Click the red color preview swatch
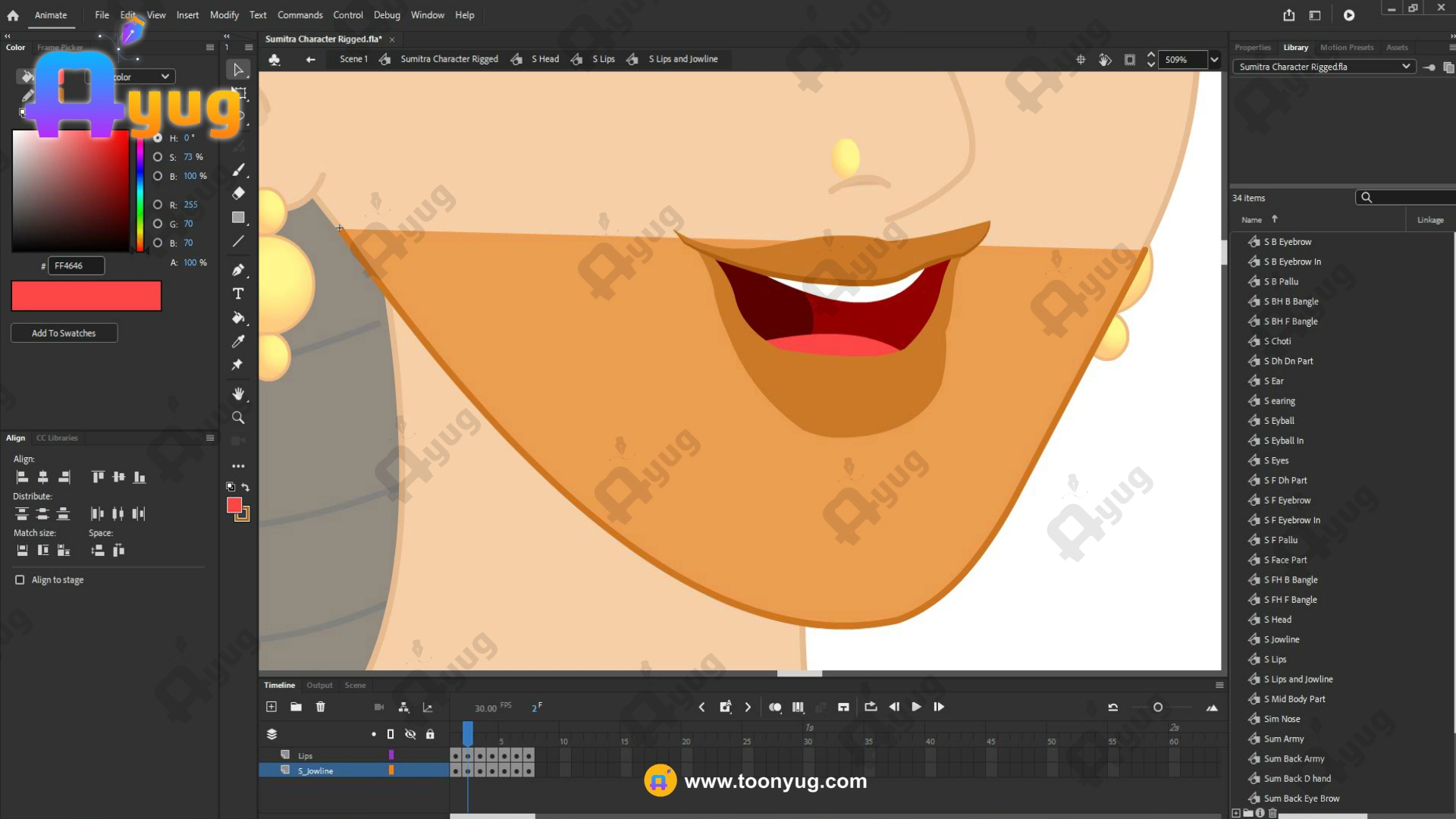This screenshot has width=1456, height=819. tap(86, 296)
